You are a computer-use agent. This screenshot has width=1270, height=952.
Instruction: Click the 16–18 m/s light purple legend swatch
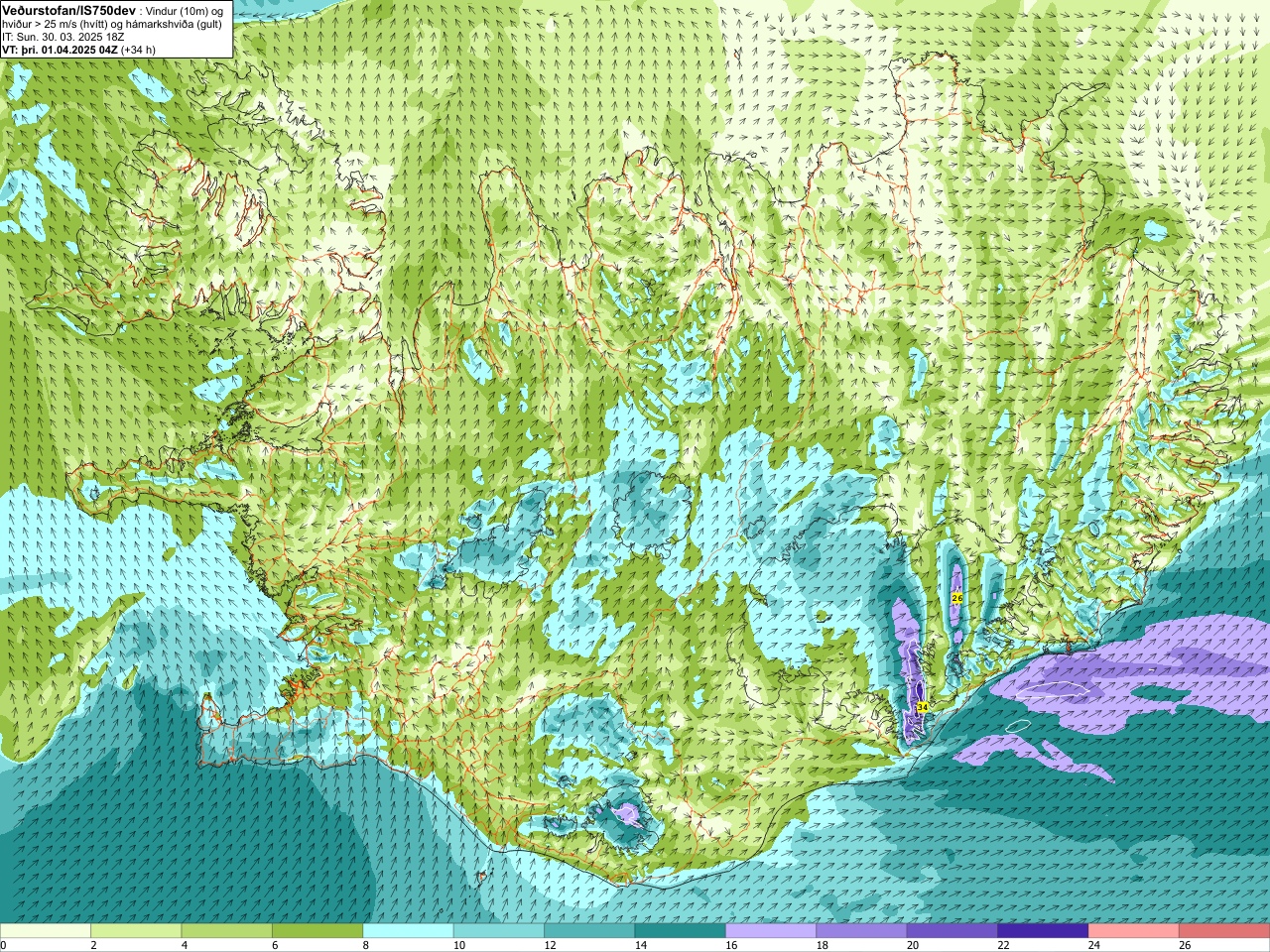pyautogui.click(x=771, y=931)
